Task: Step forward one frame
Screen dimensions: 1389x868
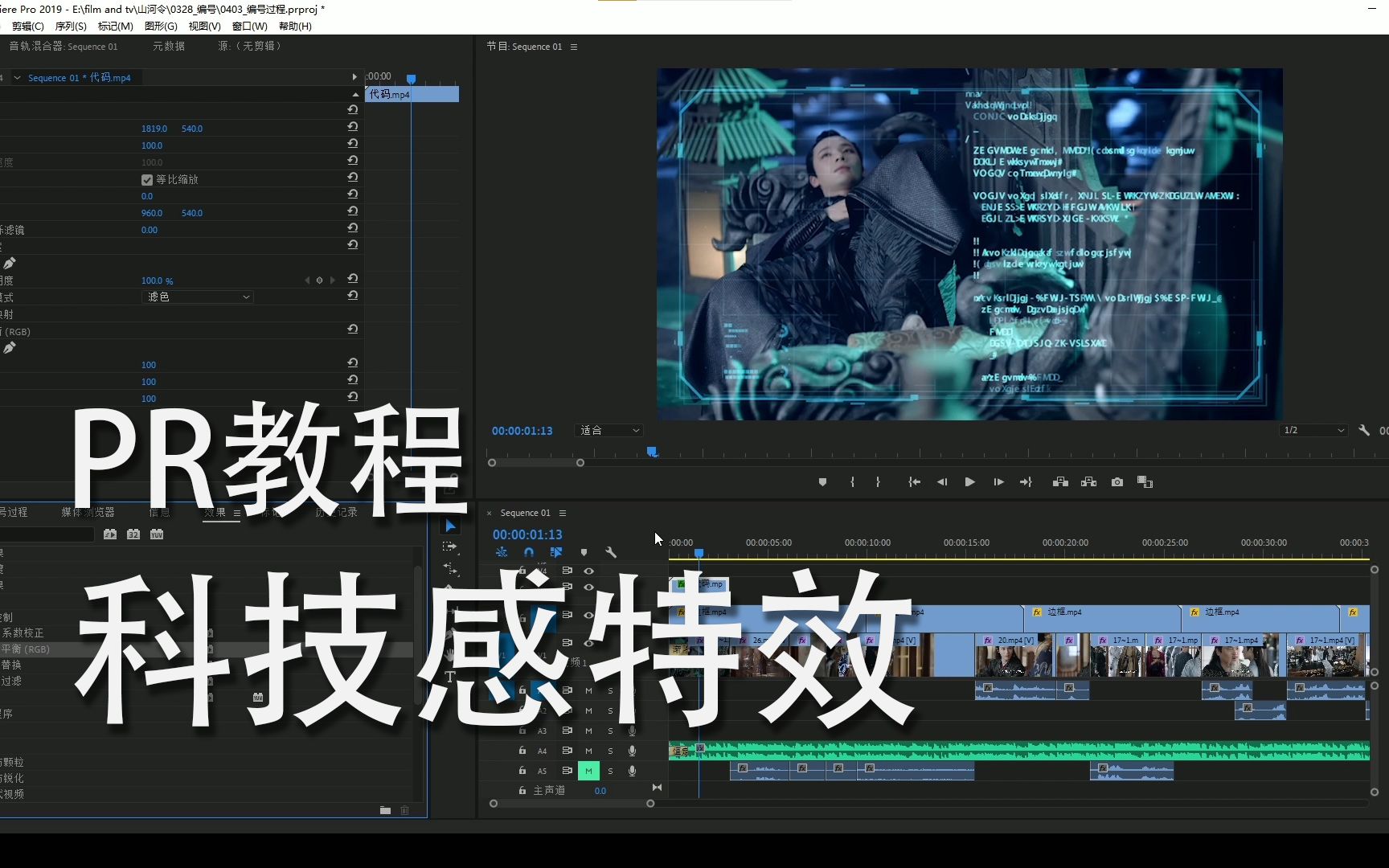Action: 998,482
